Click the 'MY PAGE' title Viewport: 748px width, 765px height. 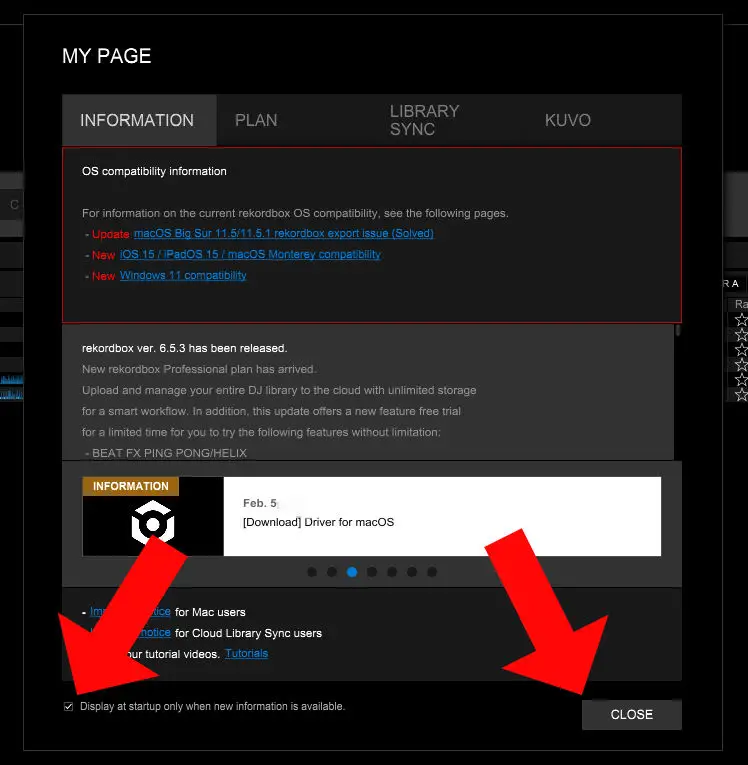[106, 56]
